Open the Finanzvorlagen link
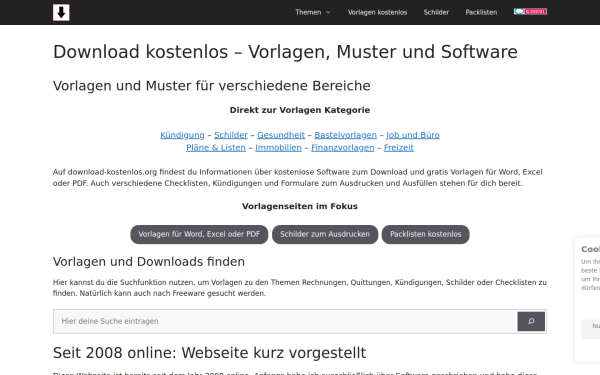This screenshot has height=375, width=600. [x=342, y=148]
